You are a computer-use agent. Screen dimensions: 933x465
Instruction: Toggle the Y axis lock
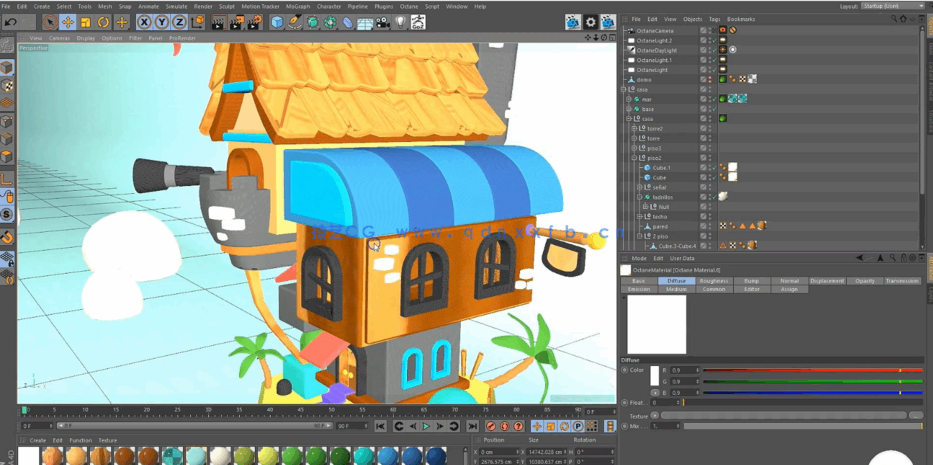[162, 23]
